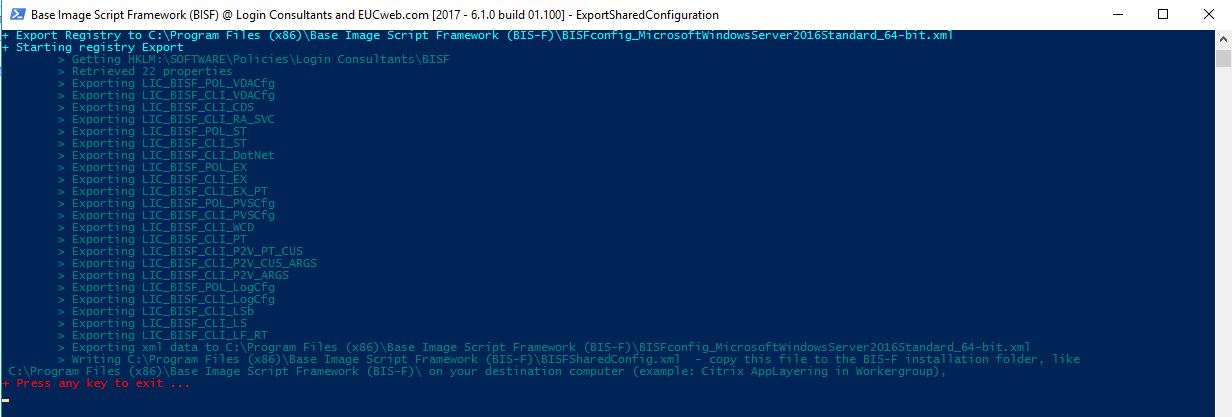Click the 'Exporting LIC_BISF_CLI_WCD' entry

click(x=156, y=227)
